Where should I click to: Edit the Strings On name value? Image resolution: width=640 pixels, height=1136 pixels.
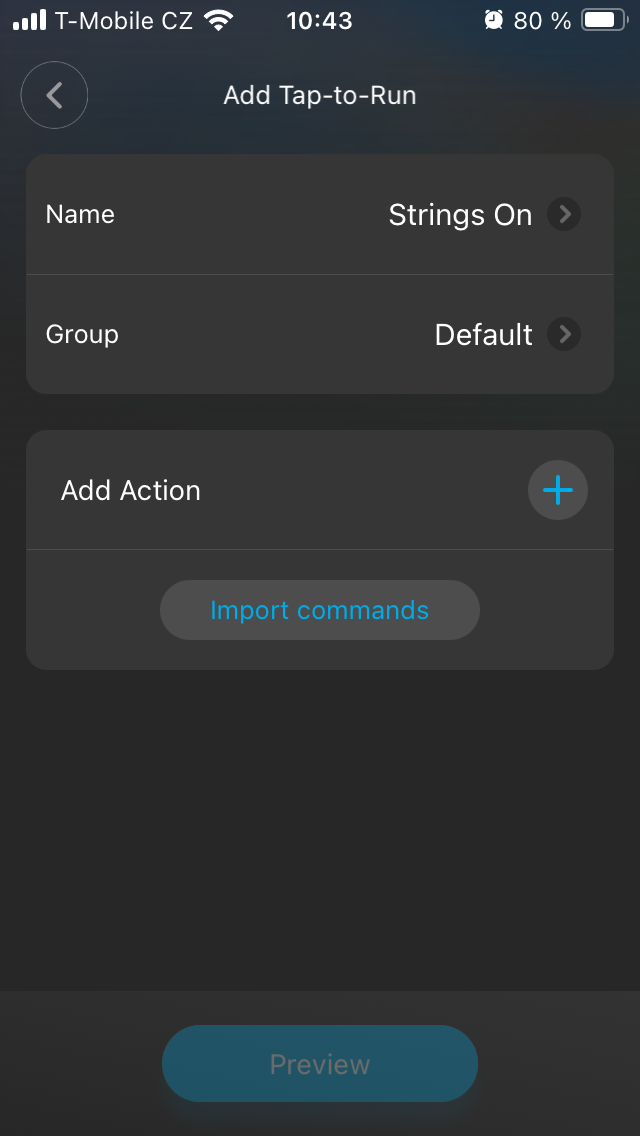pos(460,215)
